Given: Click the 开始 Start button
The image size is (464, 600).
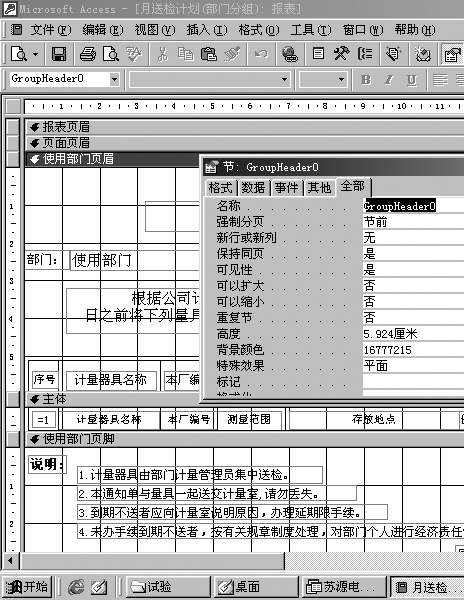Looking at the screenshot, I should 27,587.
